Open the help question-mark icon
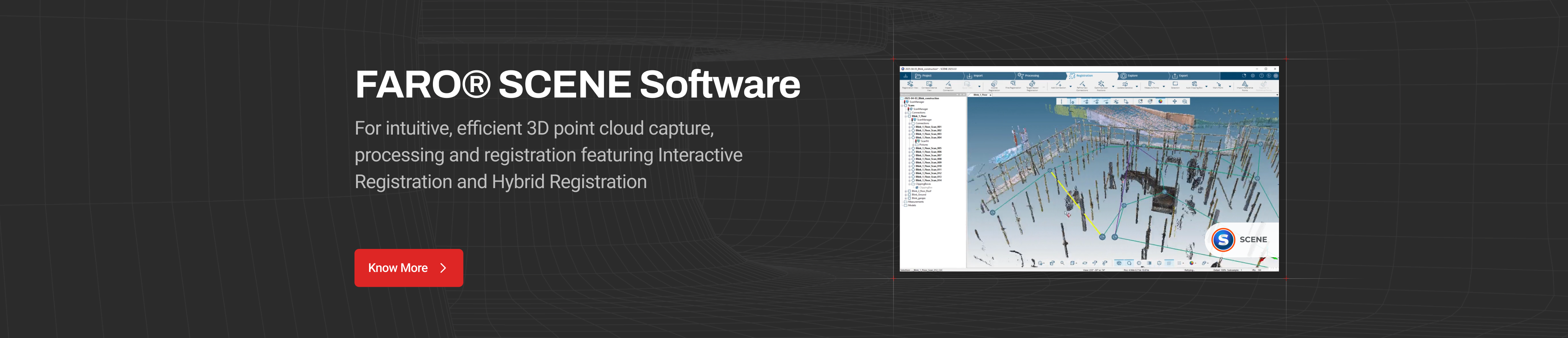Screen dimensions: 1568x338 point(1261,76)
